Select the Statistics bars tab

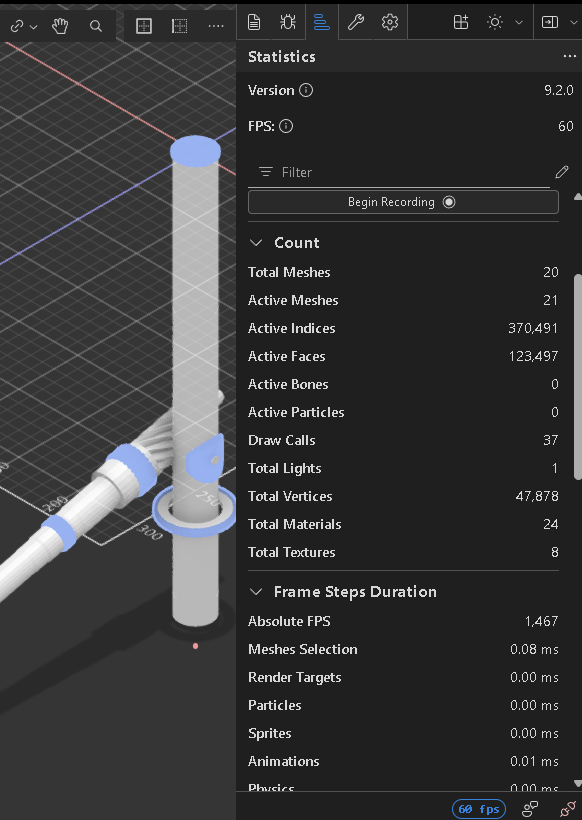(x=322, y=22)
